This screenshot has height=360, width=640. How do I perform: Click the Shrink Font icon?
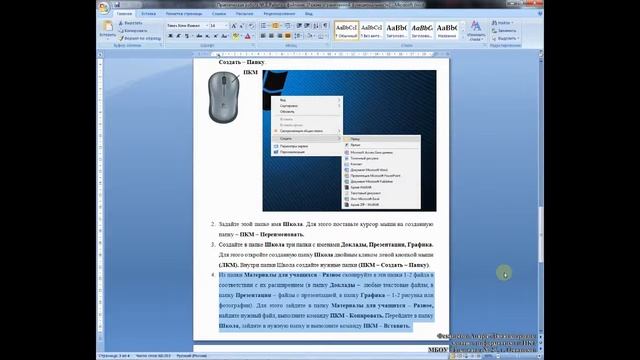point(242,26)
